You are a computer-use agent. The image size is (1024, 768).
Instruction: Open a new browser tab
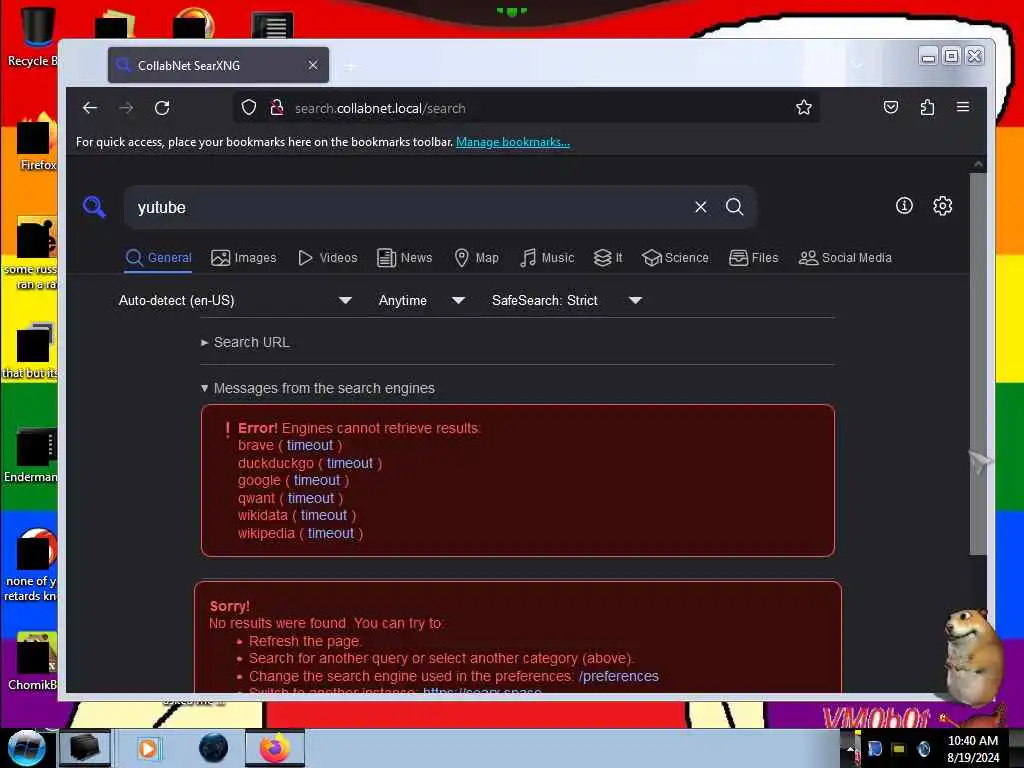point(351,66)
